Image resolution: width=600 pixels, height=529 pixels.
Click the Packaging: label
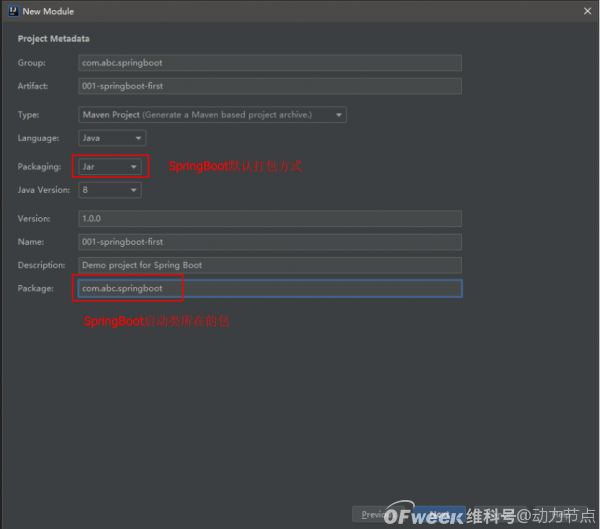click(x=39, y=167)
